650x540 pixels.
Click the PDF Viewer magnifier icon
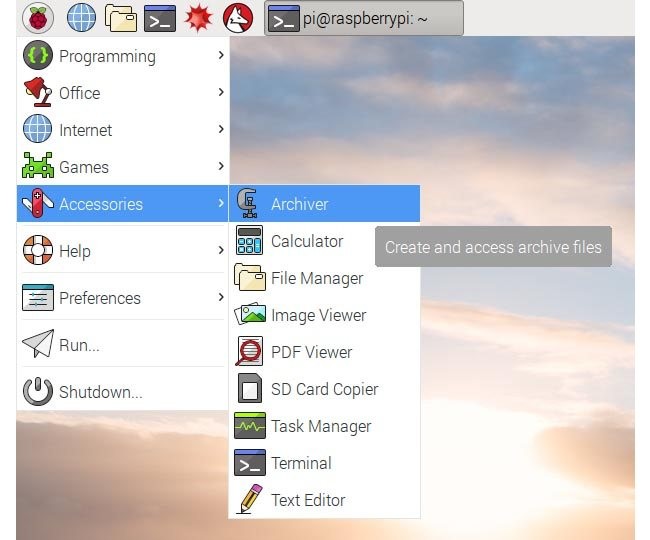pos(249,351)
